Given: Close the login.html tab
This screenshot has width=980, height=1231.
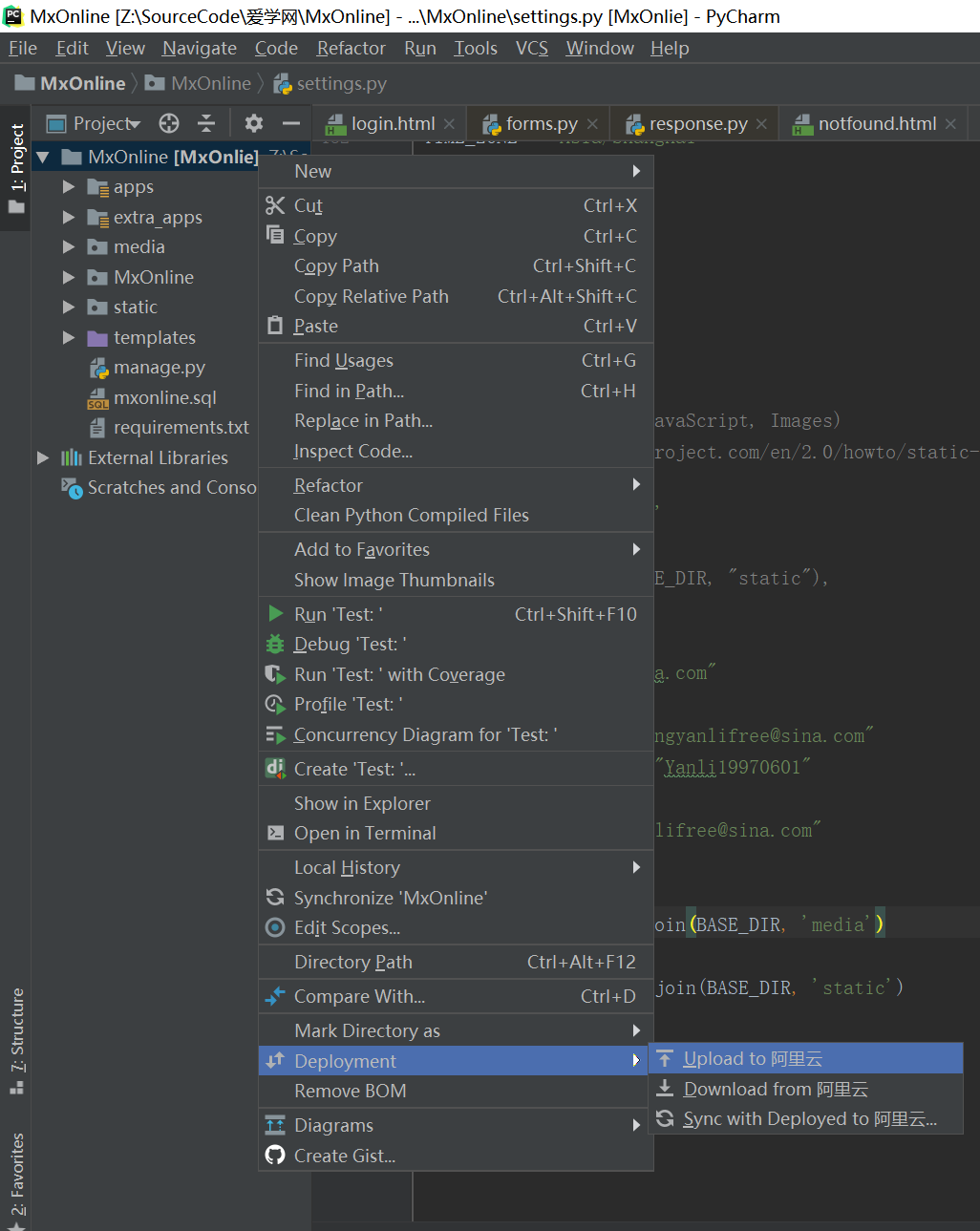Looking at the screenshot, I should pyautogui.click(x=450, y=124).
